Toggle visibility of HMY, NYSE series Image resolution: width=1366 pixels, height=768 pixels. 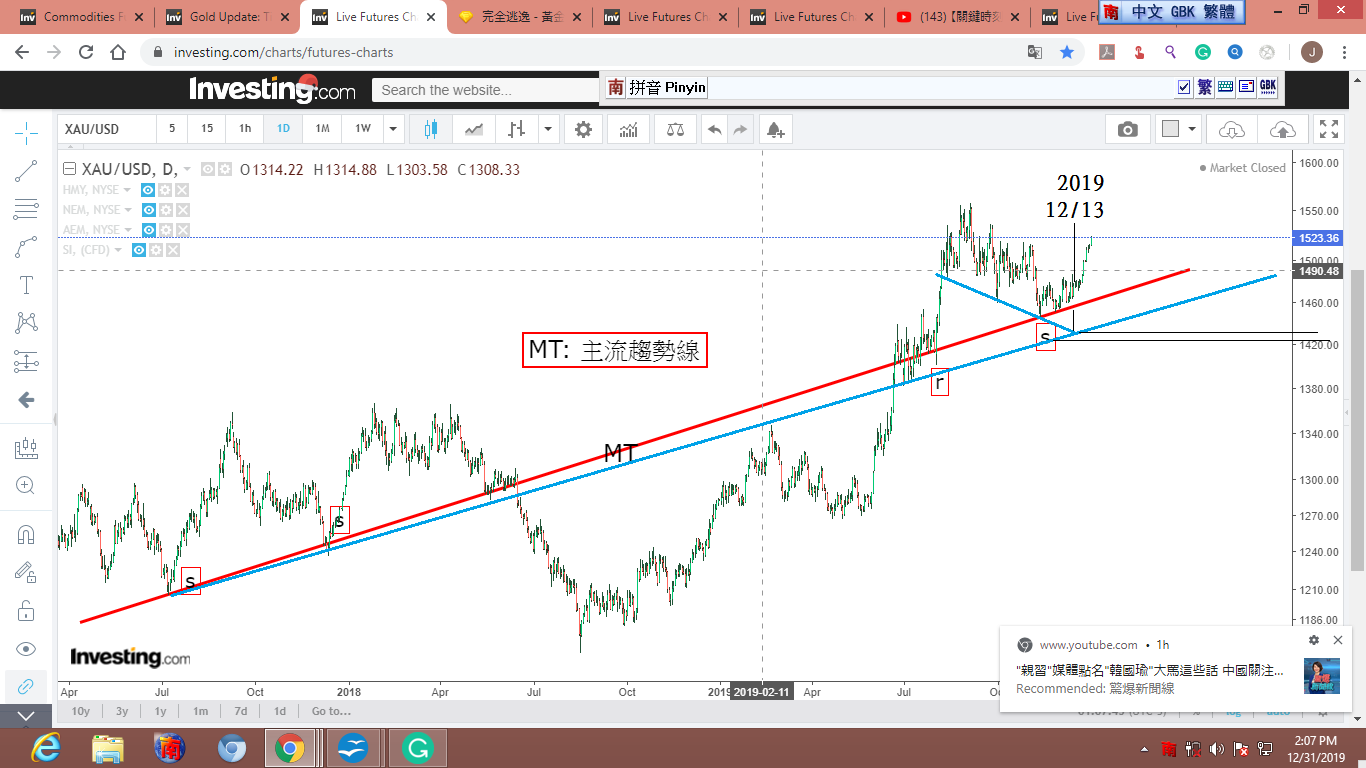pyautogui.click(x=148, y=190)
